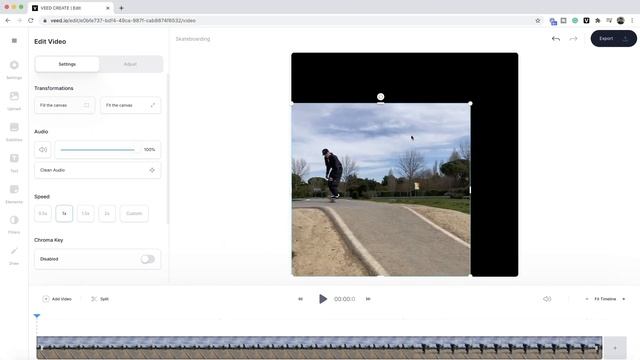Toggle timeline volume speaker icon
Viewport: 640px width, 360px height.
point(547,299)
